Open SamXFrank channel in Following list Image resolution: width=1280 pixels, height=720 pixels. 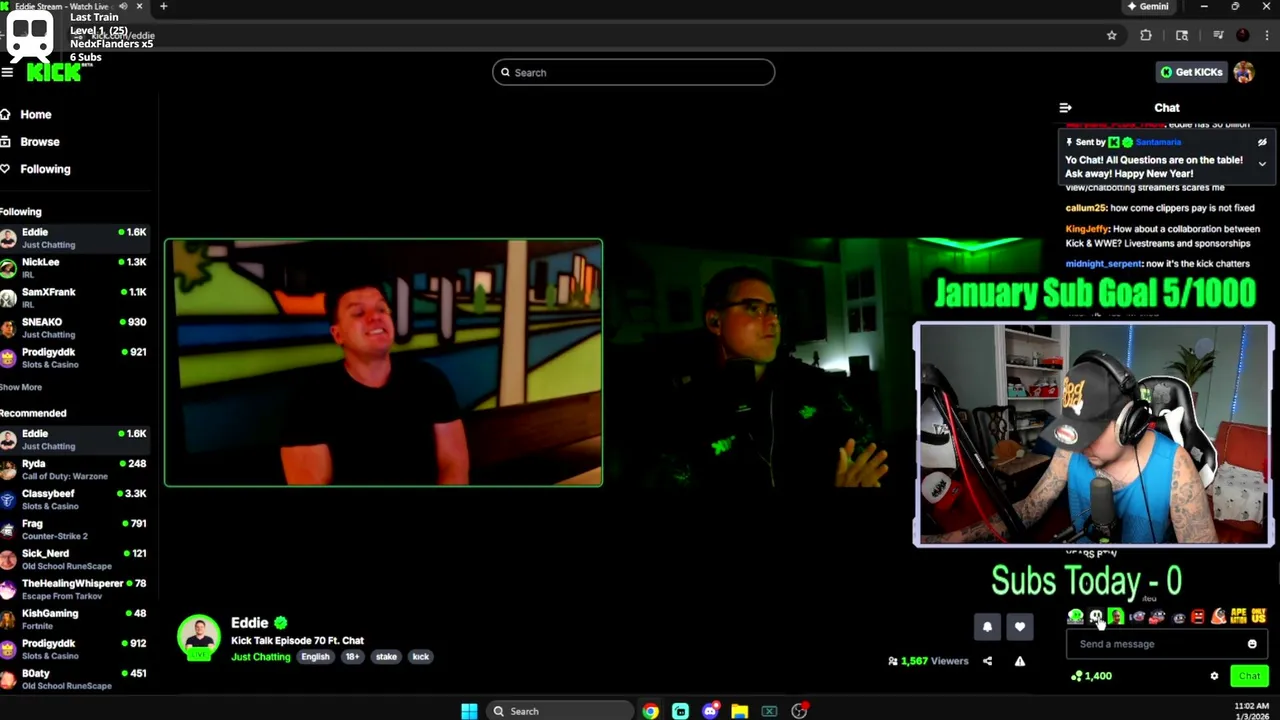[x=75, y=297]
